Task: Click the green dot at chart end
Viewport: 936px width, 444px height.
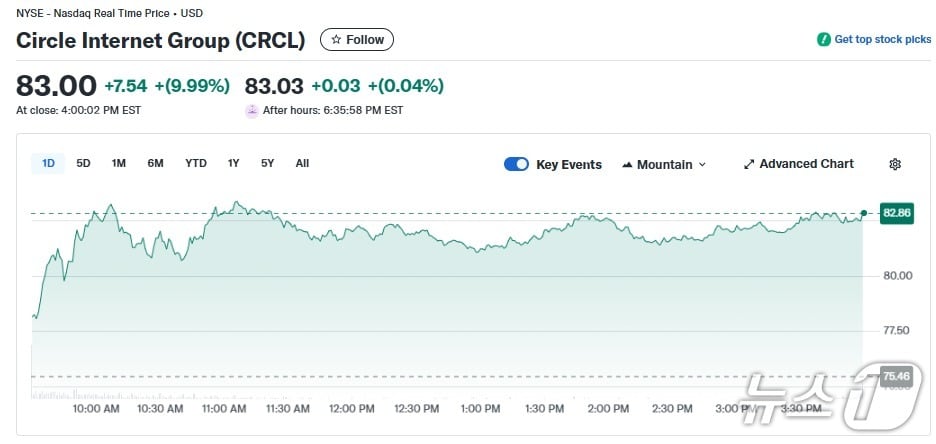Action: click(863, 213)
